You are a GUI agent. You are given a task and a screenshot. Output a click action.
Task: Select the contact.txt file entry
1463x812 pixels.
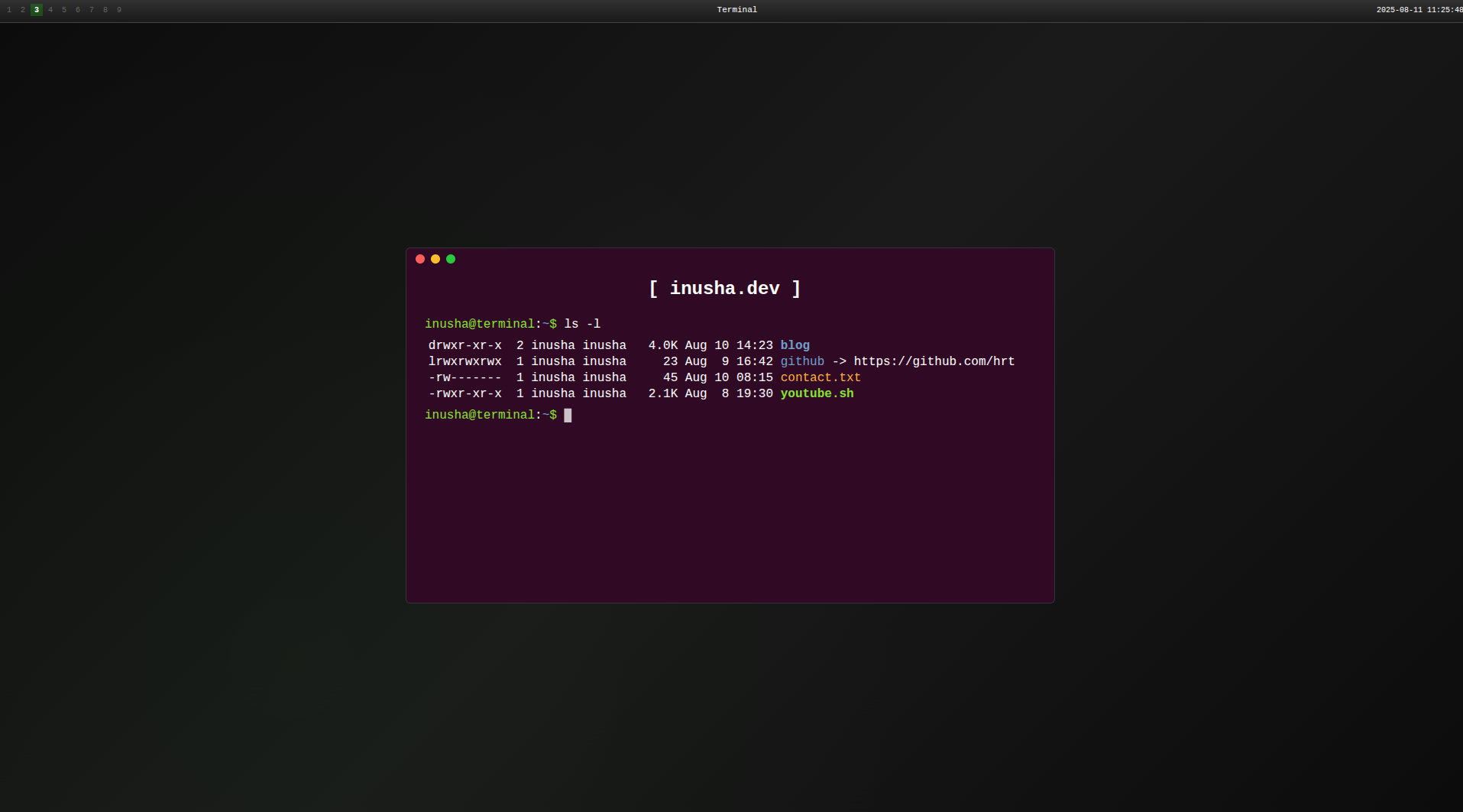click(x=821, y=377)
